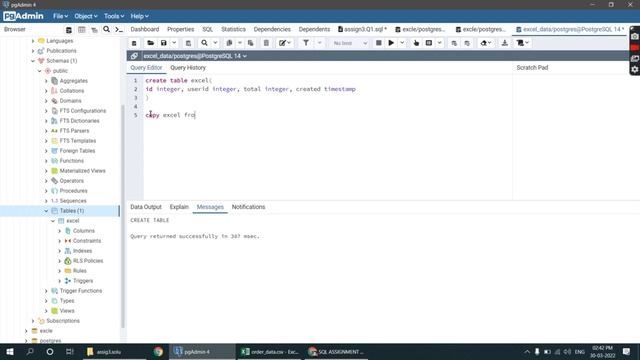The image size is (640, 360).
Task: Open Chrome from the taskbar
Action: [158, 351]
